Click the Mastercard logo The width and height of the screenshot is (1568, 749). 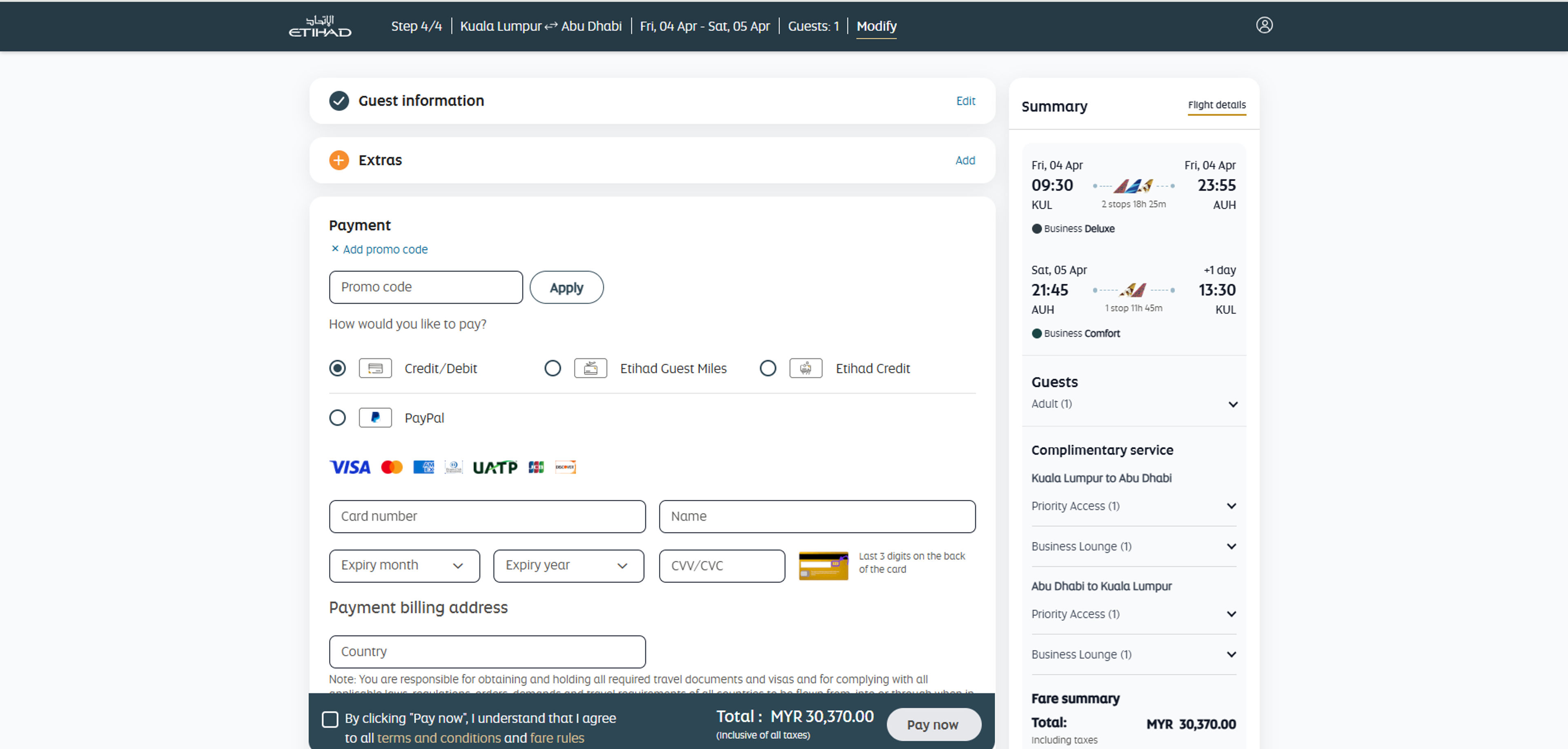tap(392, 467)
